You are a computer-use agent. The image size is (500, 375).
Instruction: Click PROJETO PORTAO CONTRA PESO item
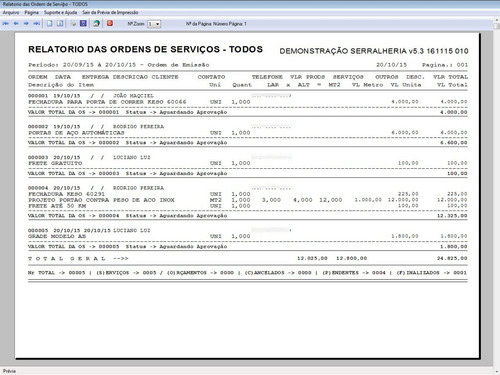pyautogui.click(x=247, y=200)
